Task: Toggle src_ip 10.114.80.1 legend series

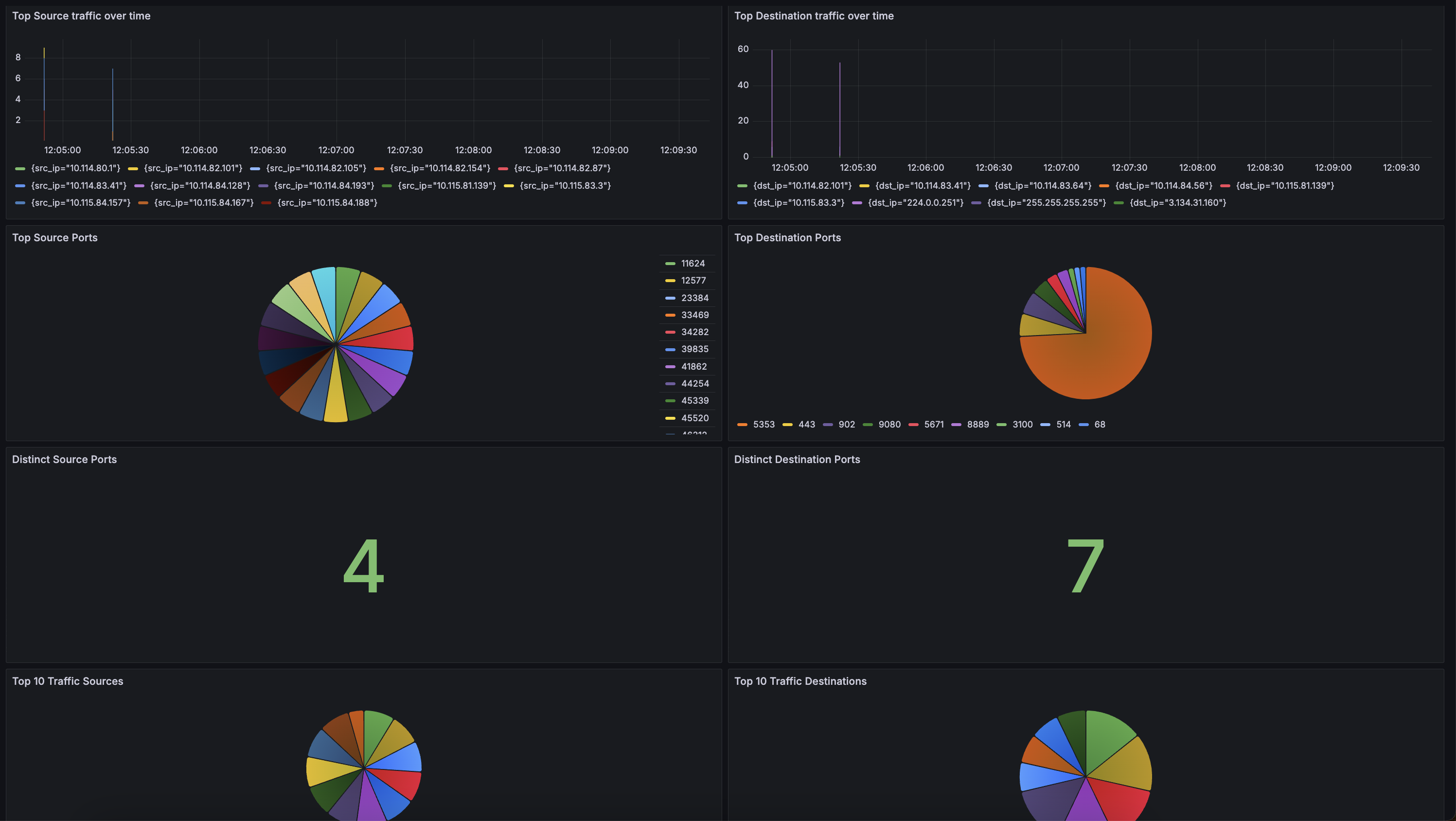Action: (75, 168)
